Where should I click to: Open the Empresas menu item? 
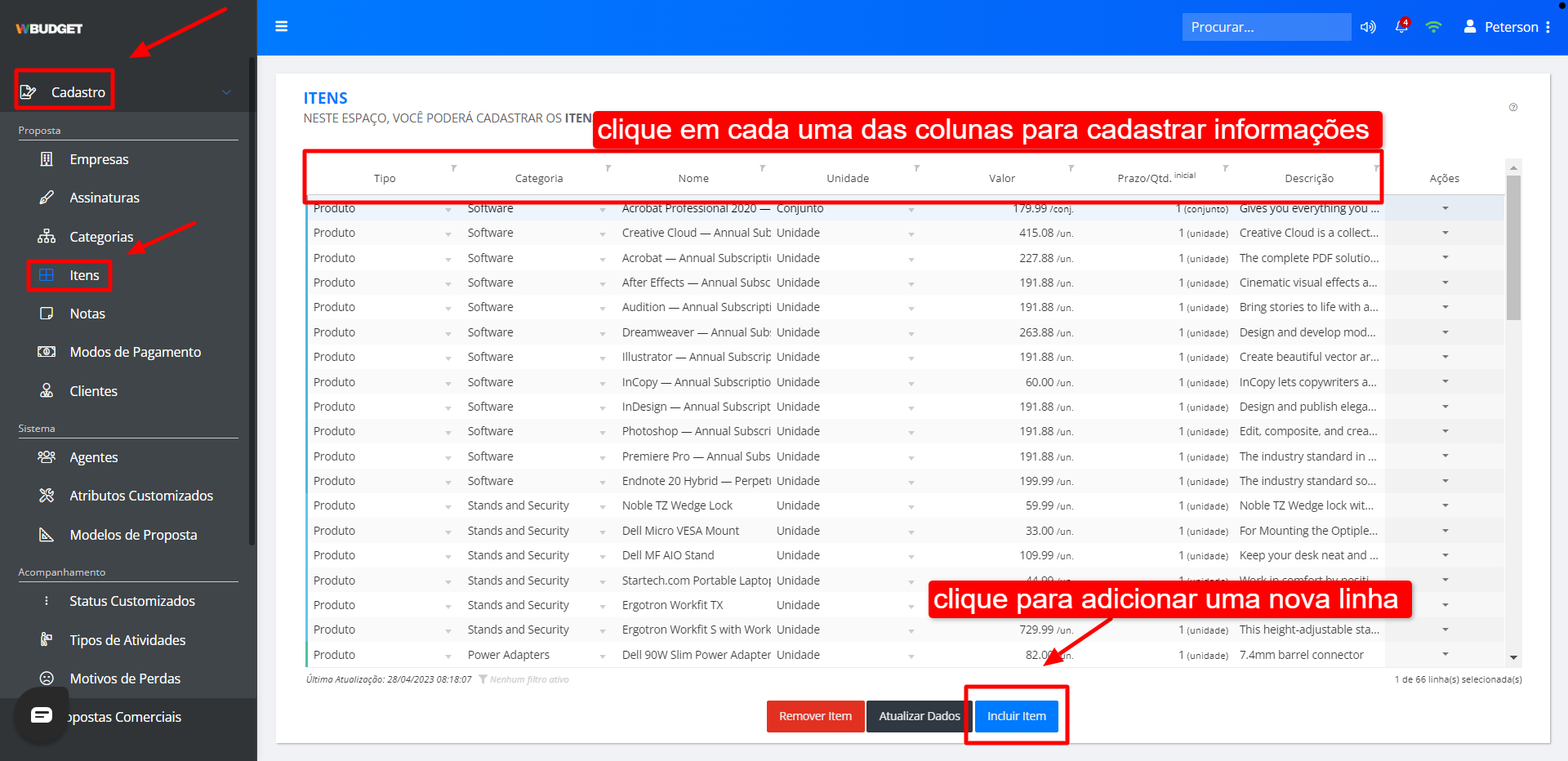(x=99, y=159)
